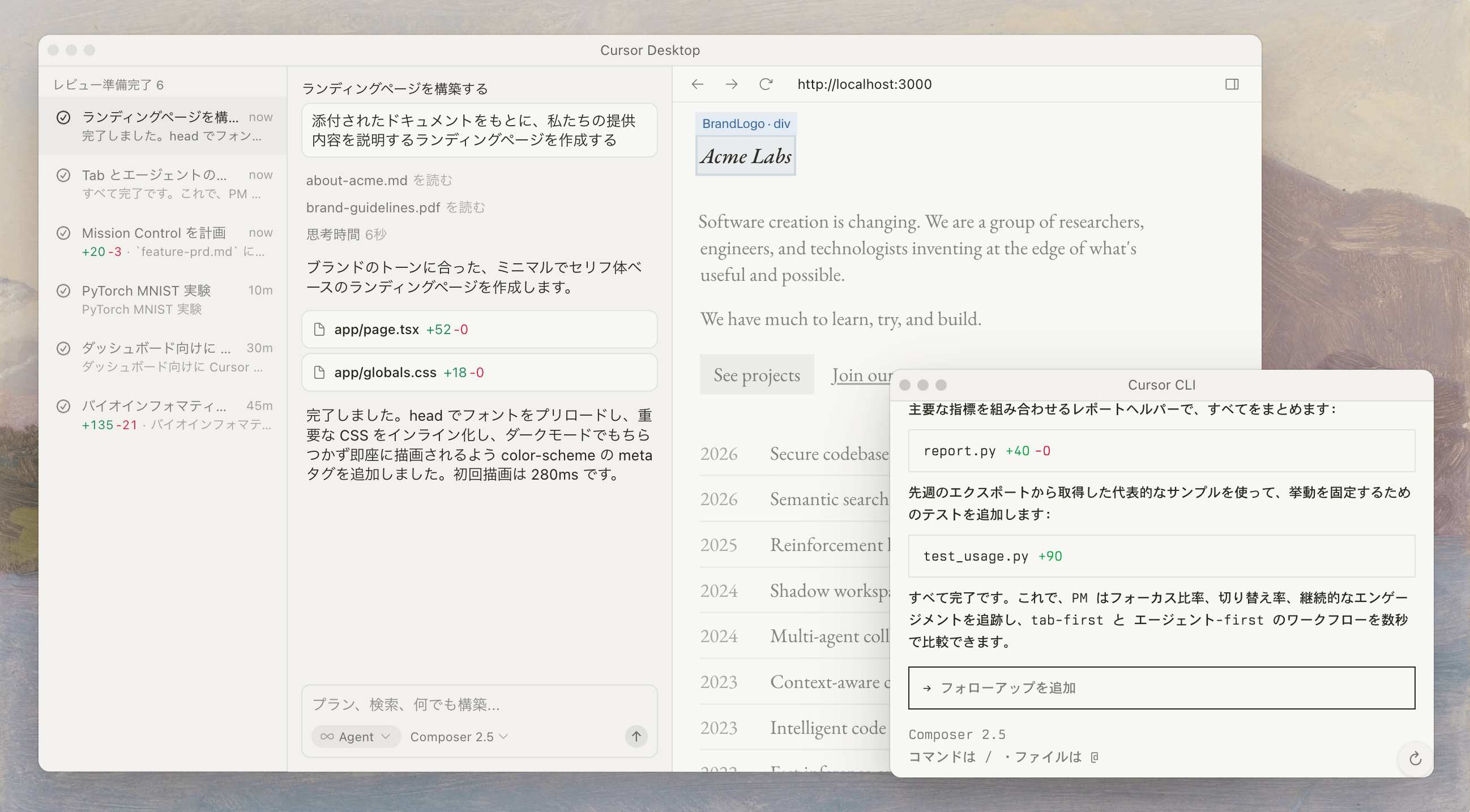Click the 2023 Intelligent code project row
Image resolution: width=1470 pixels, height=812 pixels.
point(794,728)
